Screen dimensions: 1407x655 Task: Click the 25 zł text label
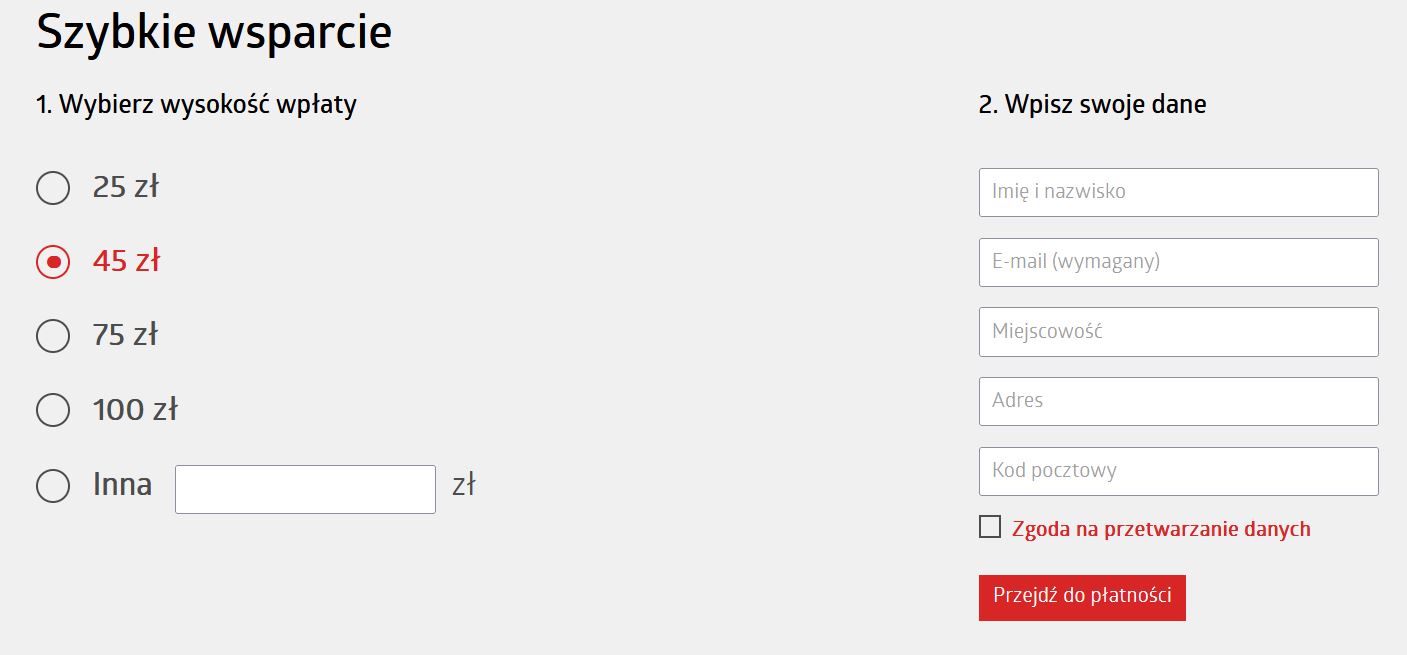(126, 187)
